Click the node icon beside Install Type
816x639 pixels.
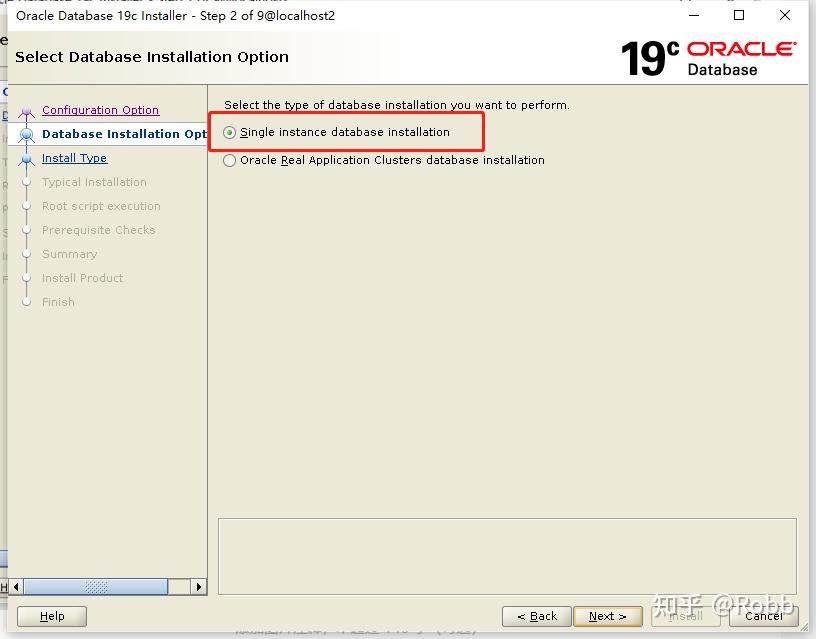[27, 158]
